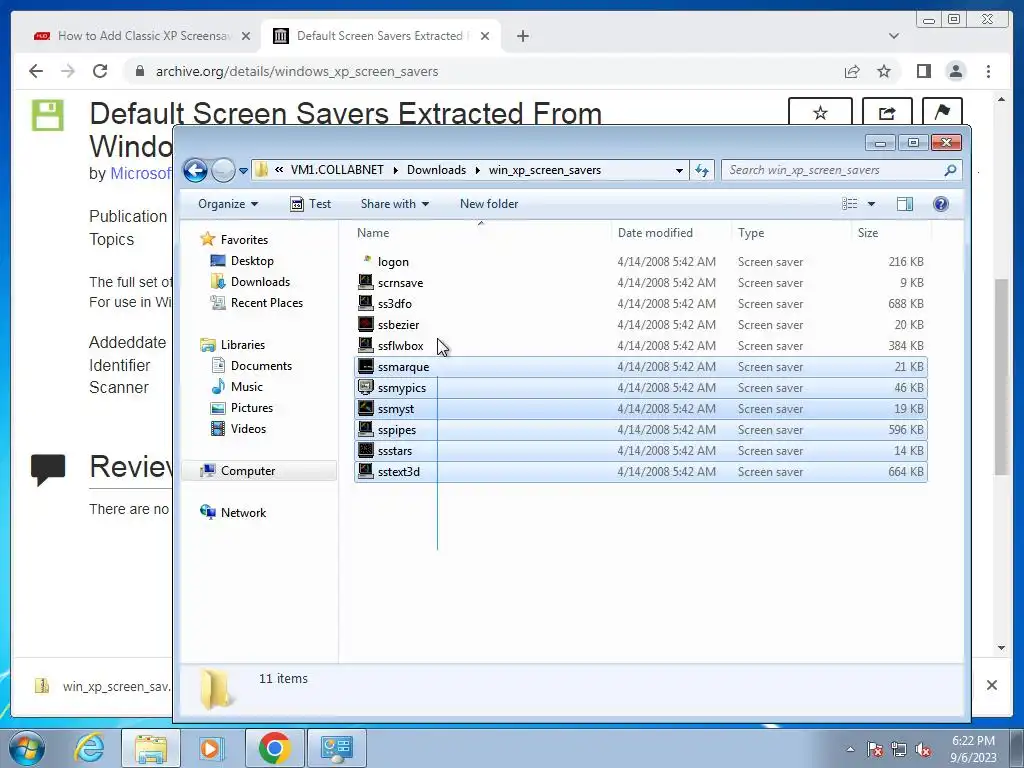Image resolution: width=1024 pixels, height=768 pixels.
Task: Open the Chrome profile avatar icon
Action: [956, 71]
